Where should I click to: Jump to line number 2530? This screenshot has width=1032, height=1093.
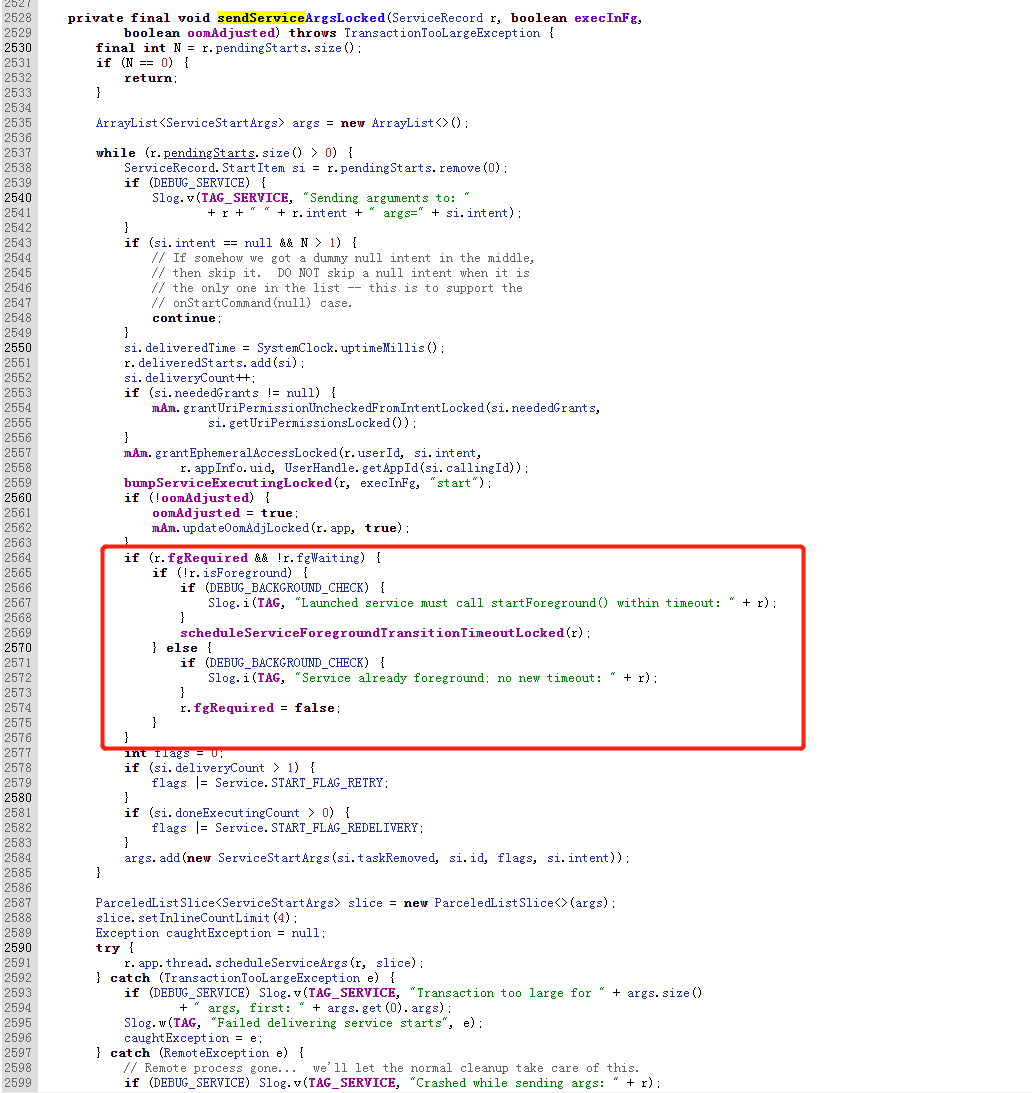pyautogui.click(x=17, y=48)
